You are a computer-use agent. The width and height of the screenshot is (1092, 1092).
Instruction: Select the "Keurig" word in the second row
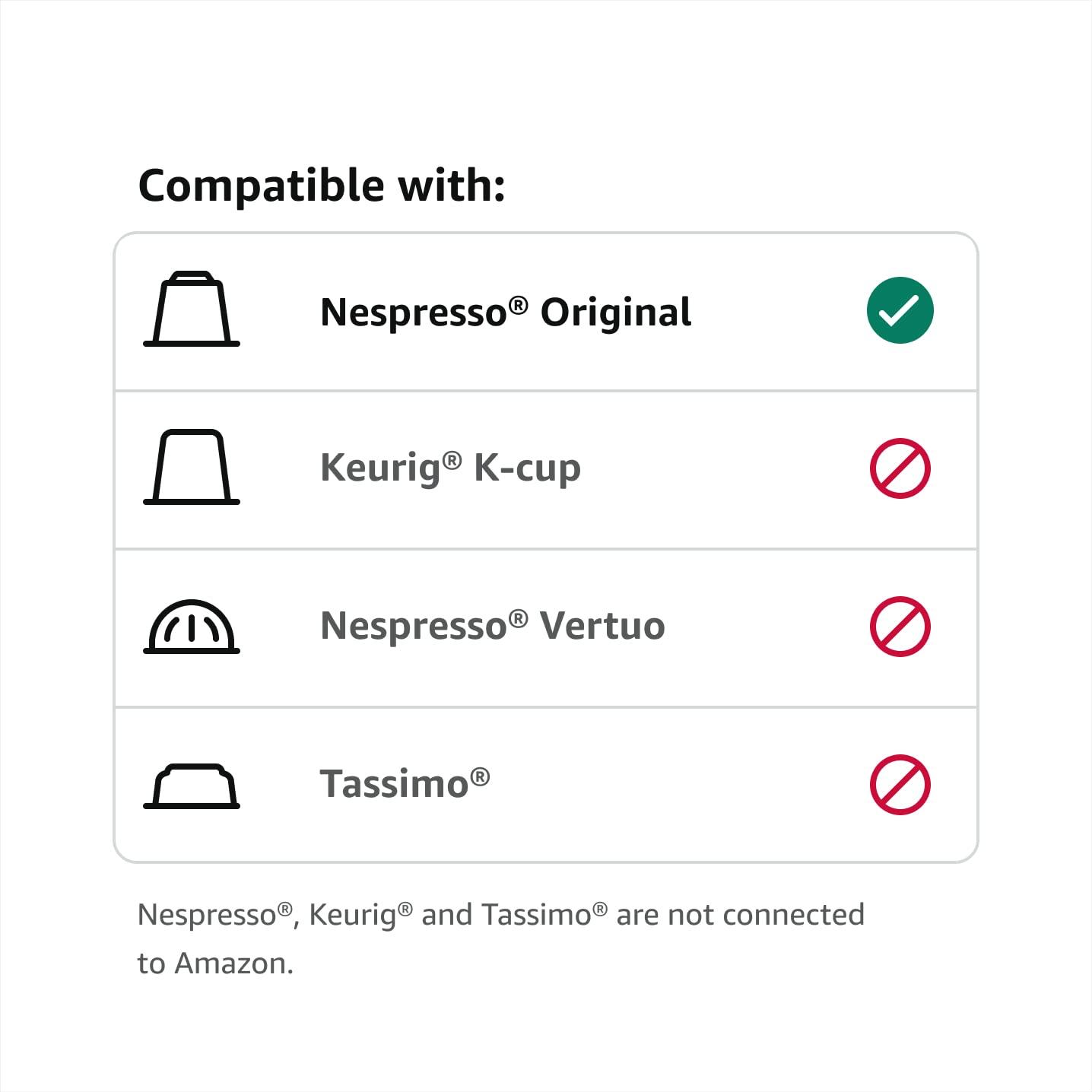tap(381, 468)
